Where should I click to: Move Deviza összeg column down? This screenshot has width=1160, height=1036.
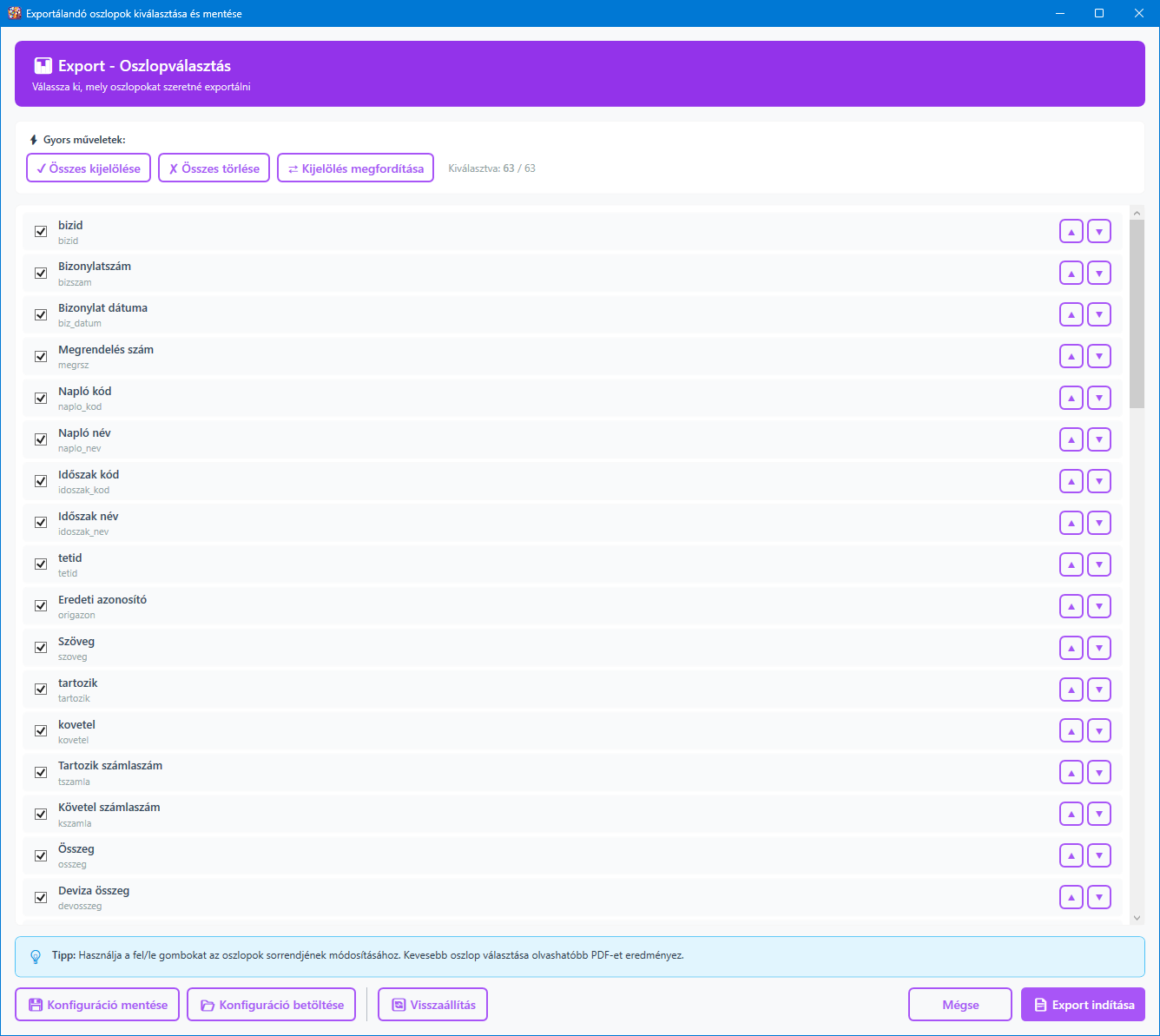pyautogui.click(x=1099, y=898)
